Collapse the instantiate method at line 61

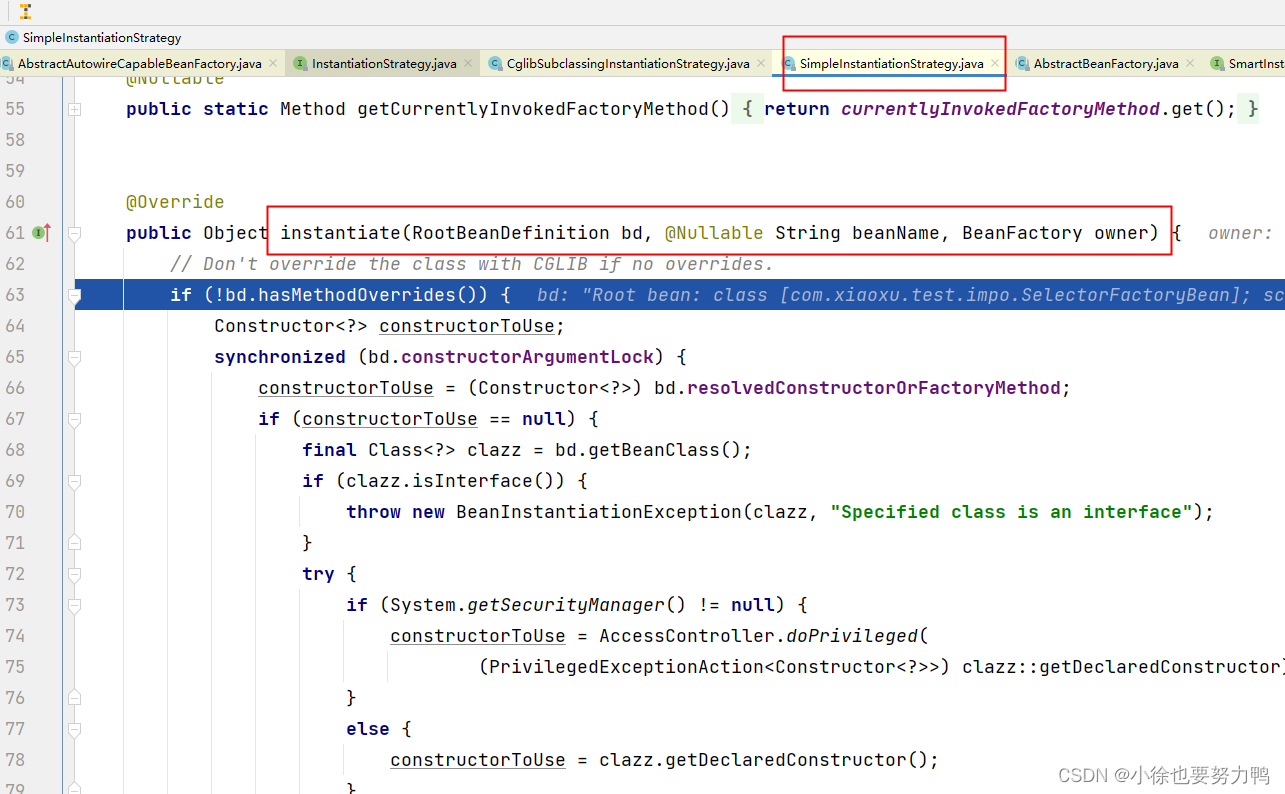point(74,233)
